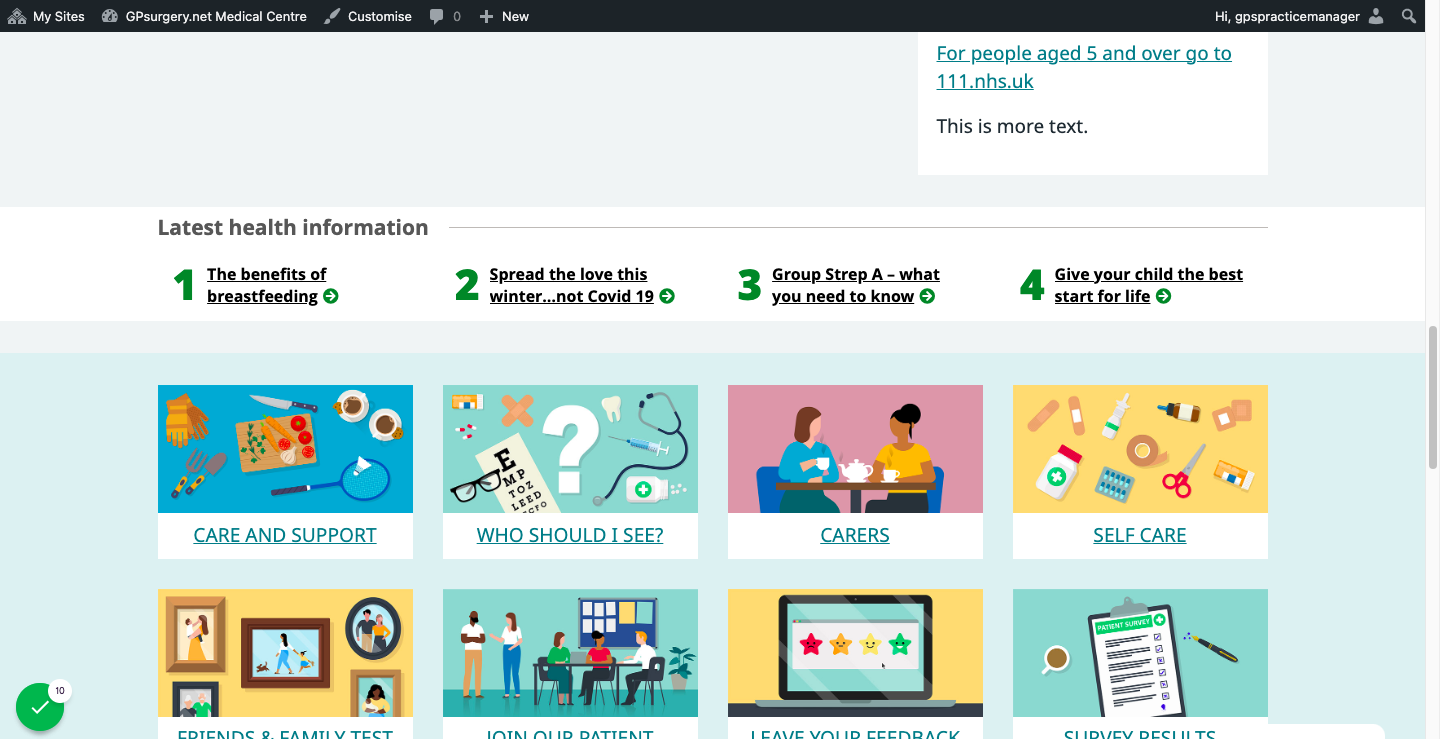Click arrow icon after Group Strep A headline

click(927, 296)
